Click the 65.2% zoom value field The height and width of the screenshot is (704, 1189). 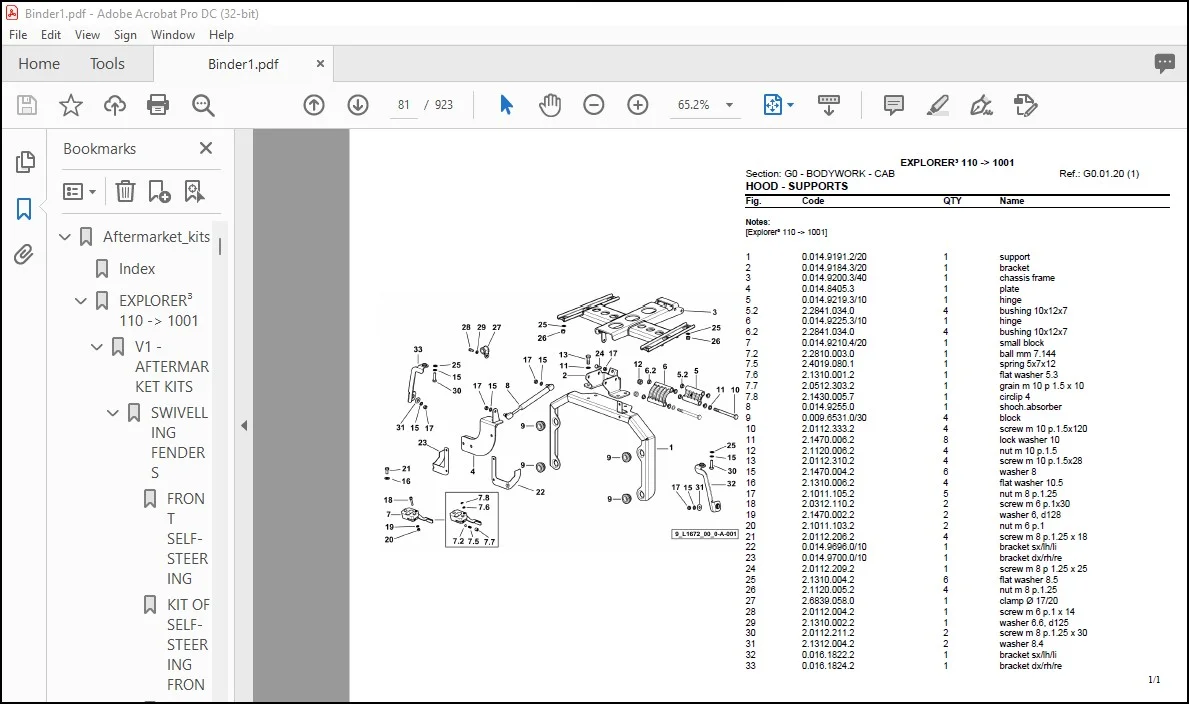(x=693, y=105)
